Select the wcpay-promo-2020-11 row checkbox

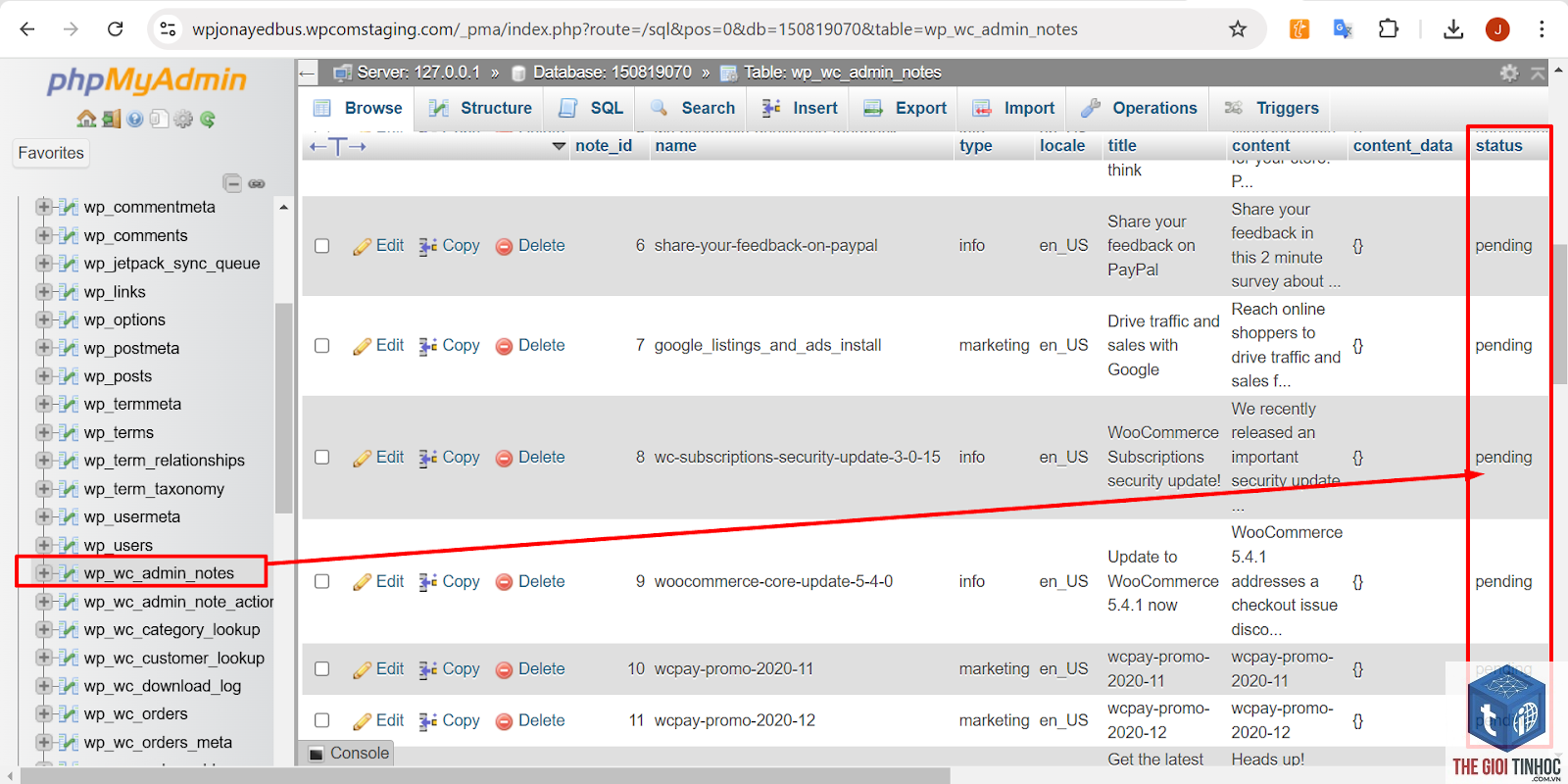321,669
